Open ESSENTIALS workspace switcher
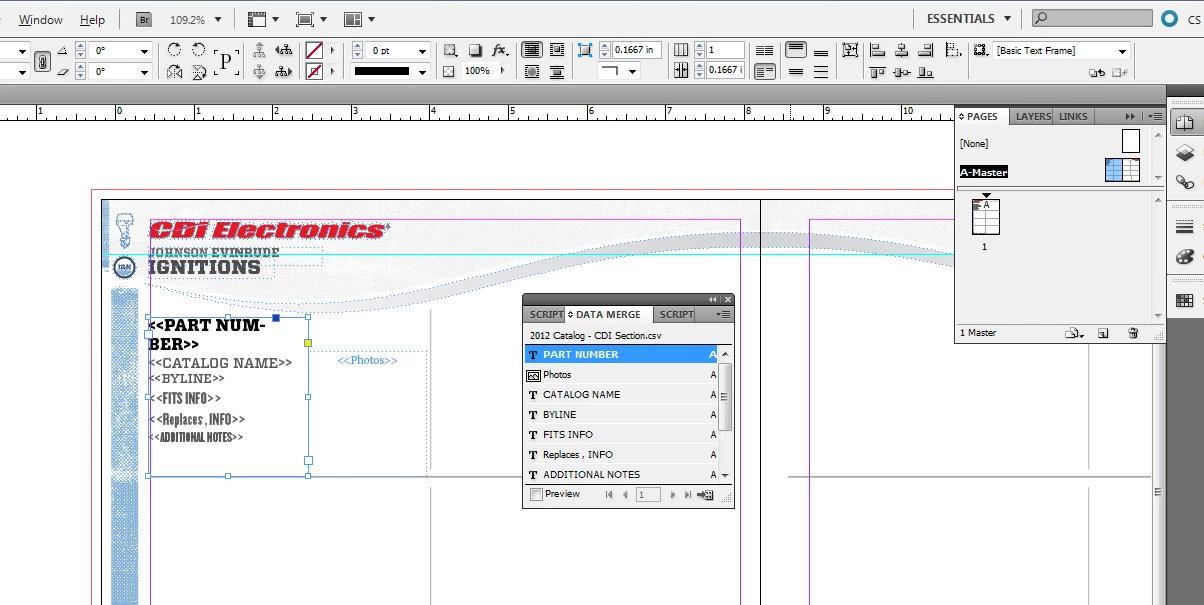This screenshot has width=1204, height=605. coord(968,19)
